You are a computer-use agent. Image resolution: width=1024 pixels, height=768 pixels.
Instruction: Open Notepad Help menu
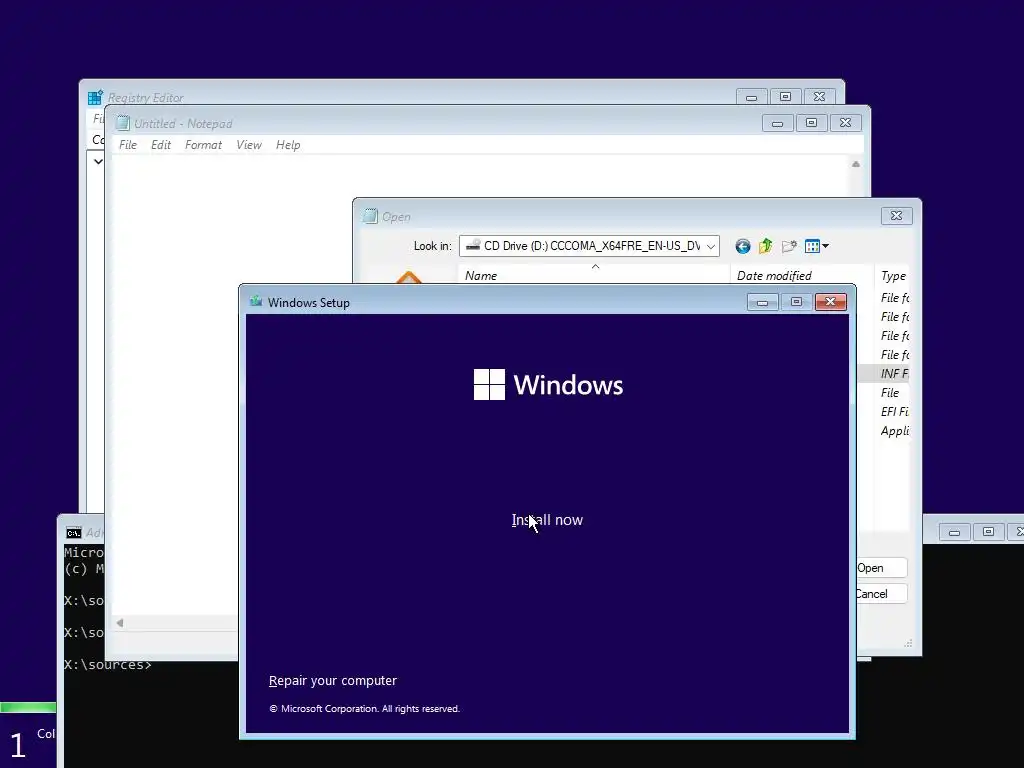tap(288, 145)
